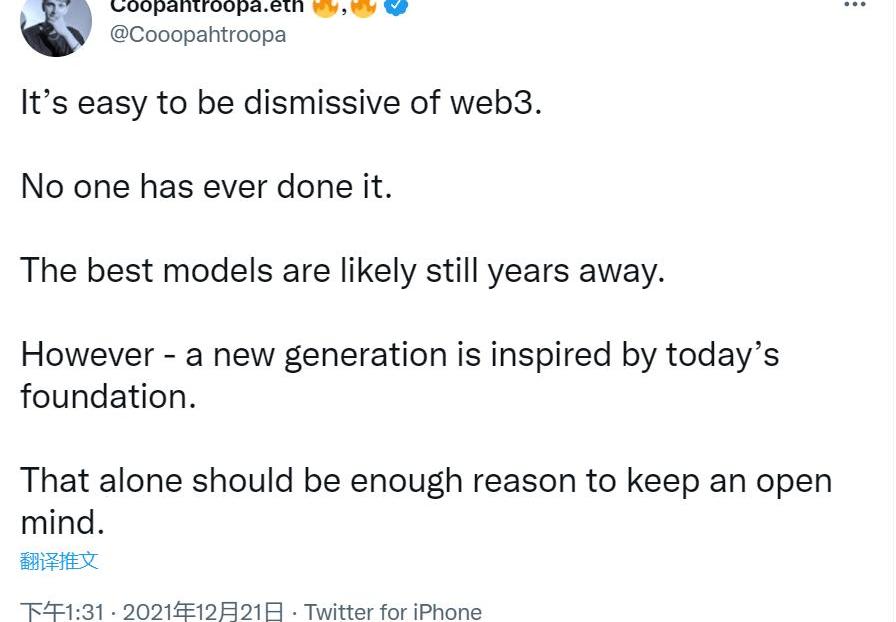Click the line "The best models are likely"

click(342, 271)
